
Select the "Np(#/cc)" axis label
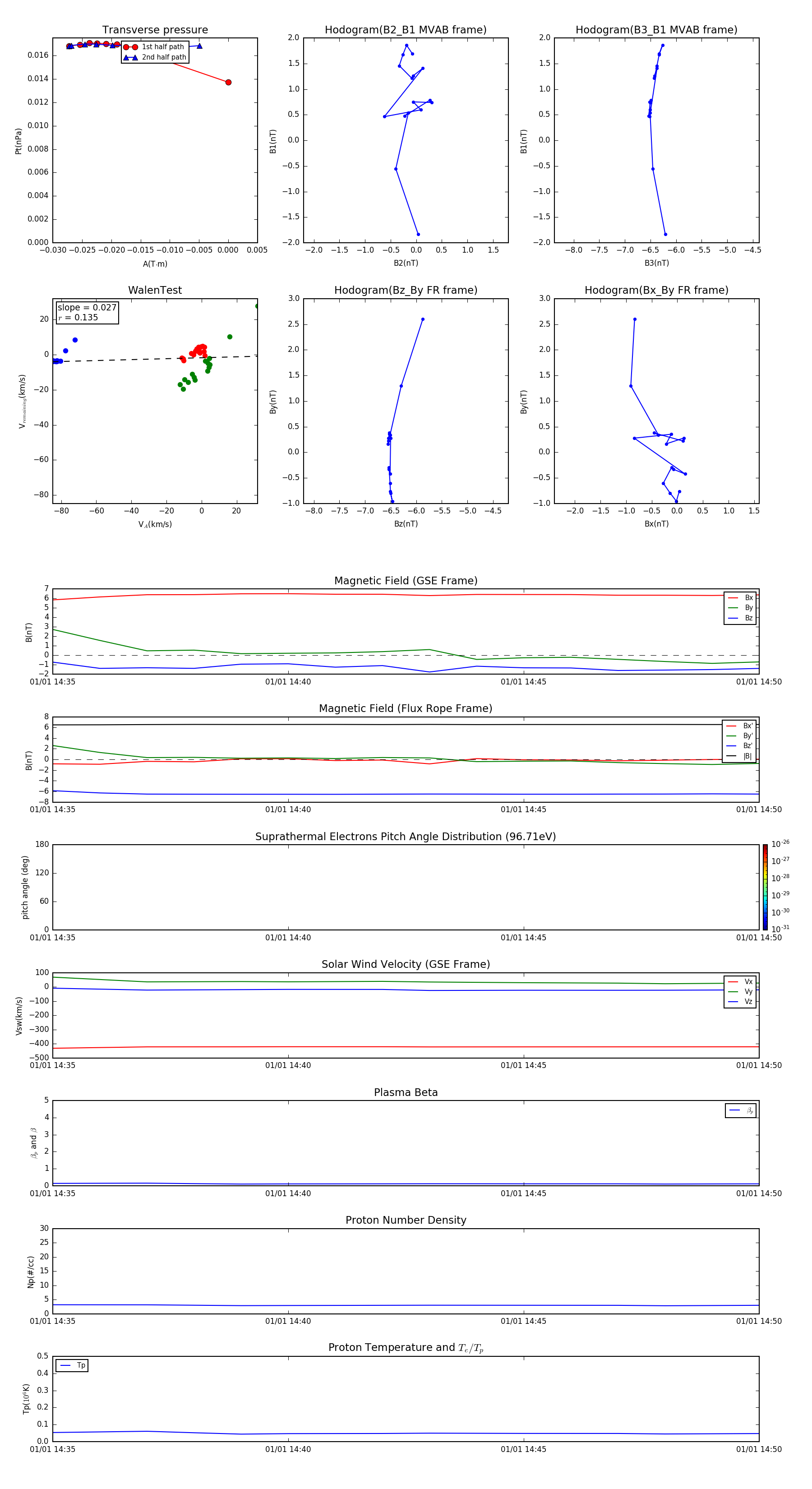(x=31, y=1272)
